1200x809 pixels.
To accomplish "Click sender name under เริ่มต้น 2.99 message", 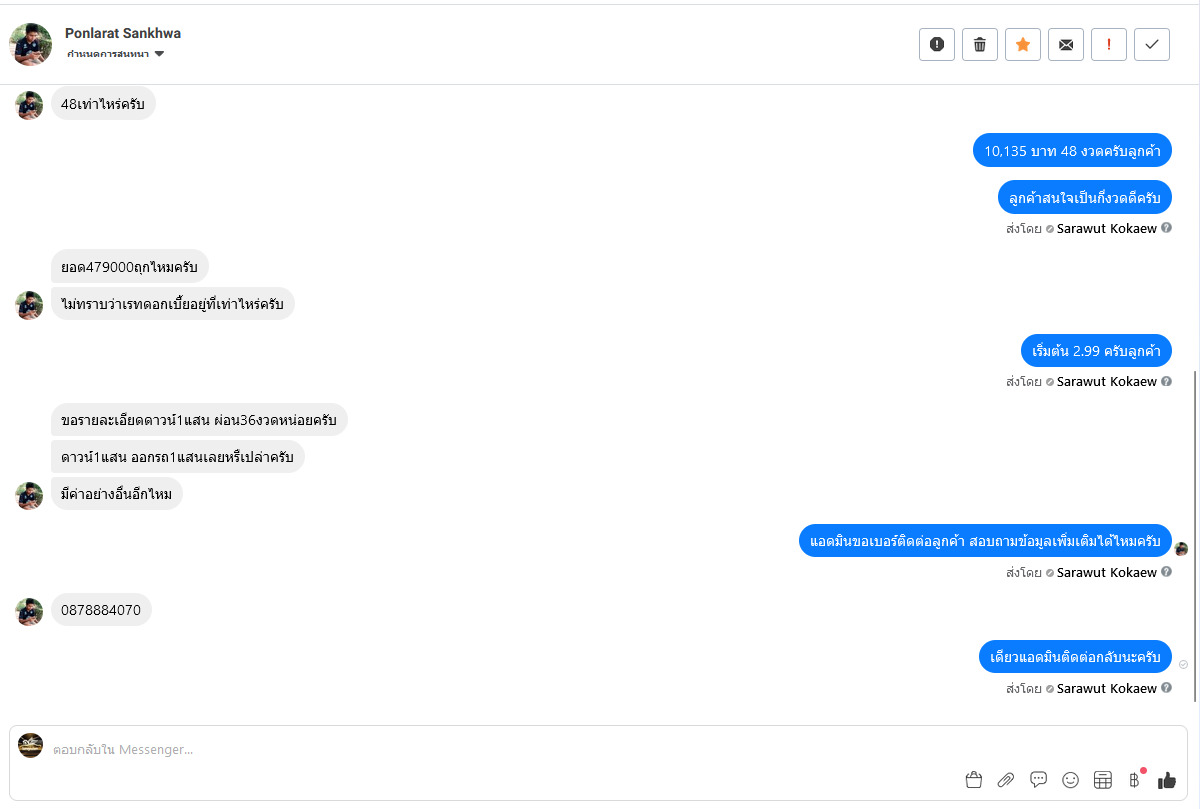I will pyautogui.click(x=1106, y=381).
